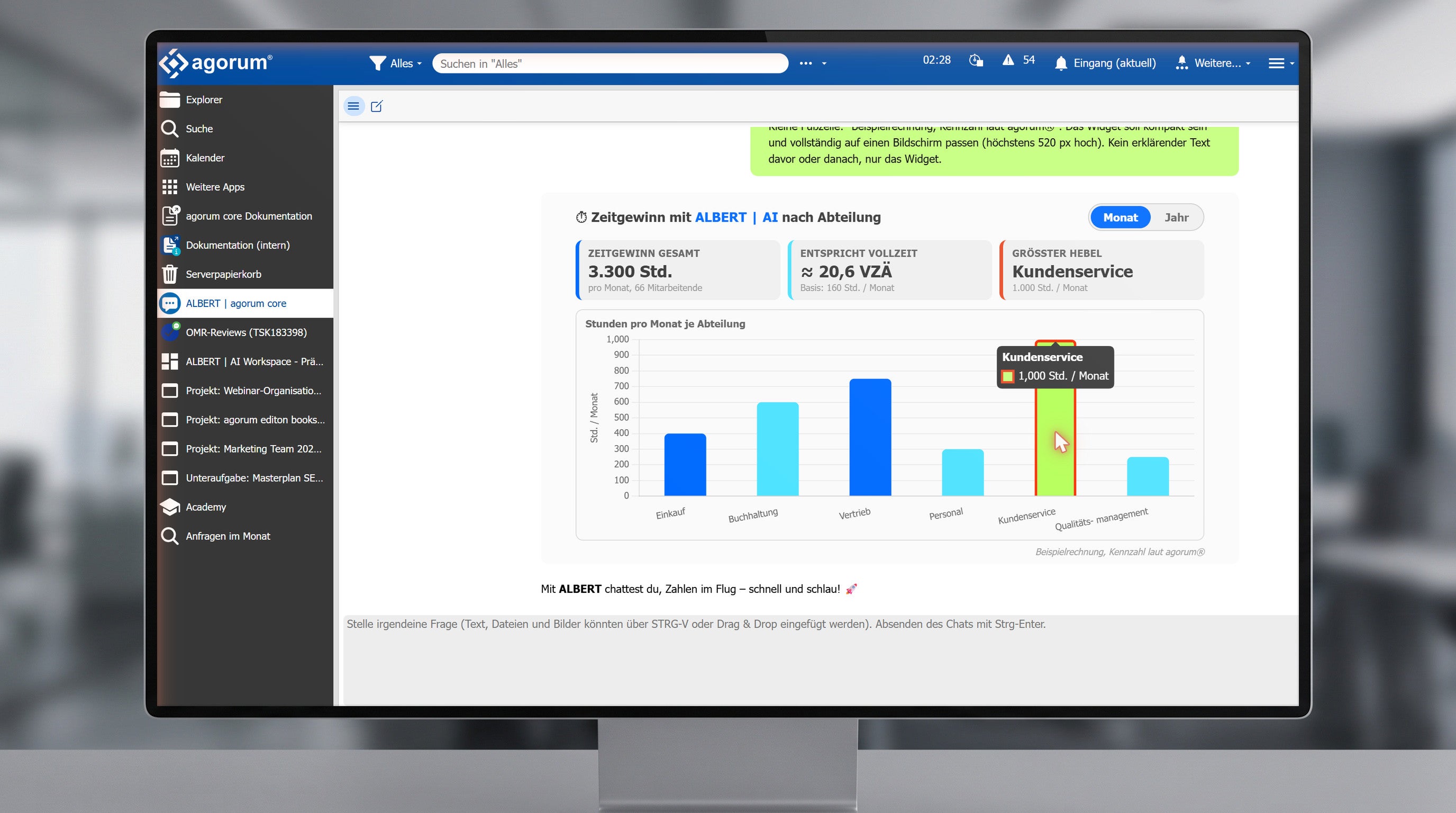
Task: Click the Suche magnifier icon
Action: point(169,129)
